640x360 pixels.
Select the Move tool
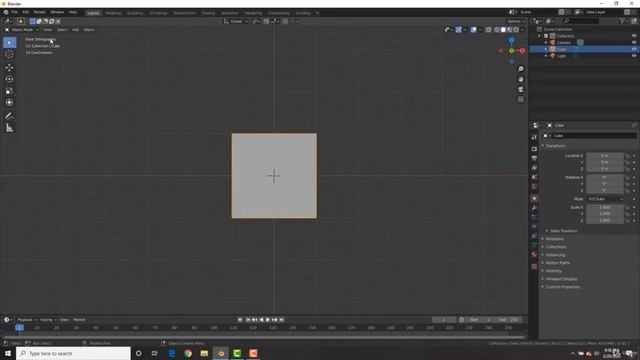point(9,68)
